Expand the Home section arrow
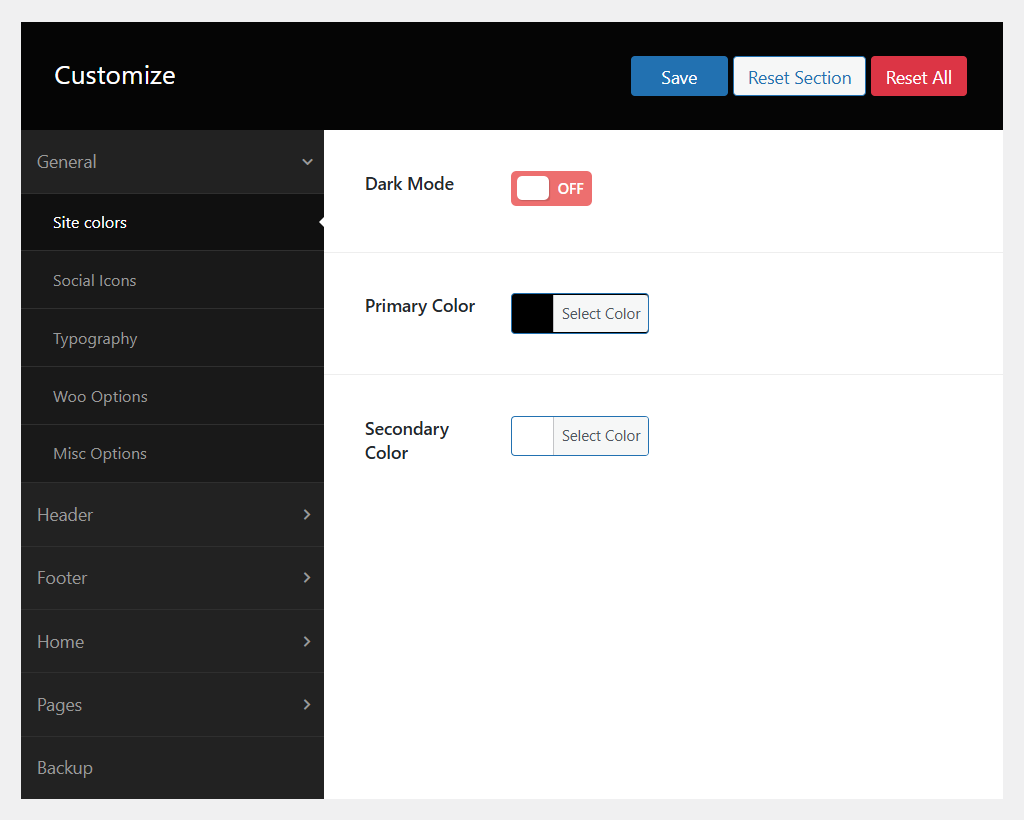The height and width of the screenshot is (820, 1024). tap(307, 642)
